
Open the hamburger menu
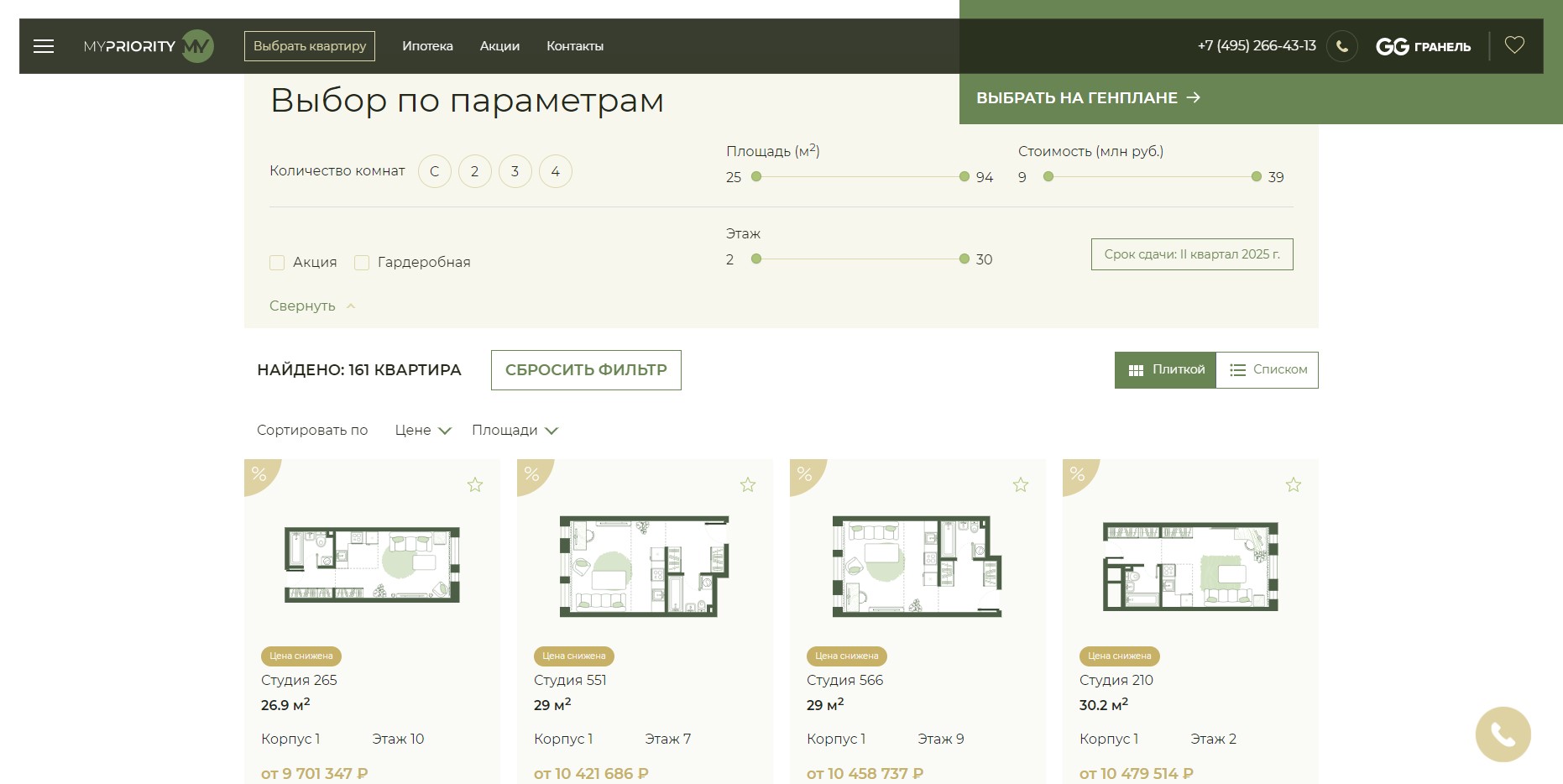[x=44, y=46]
